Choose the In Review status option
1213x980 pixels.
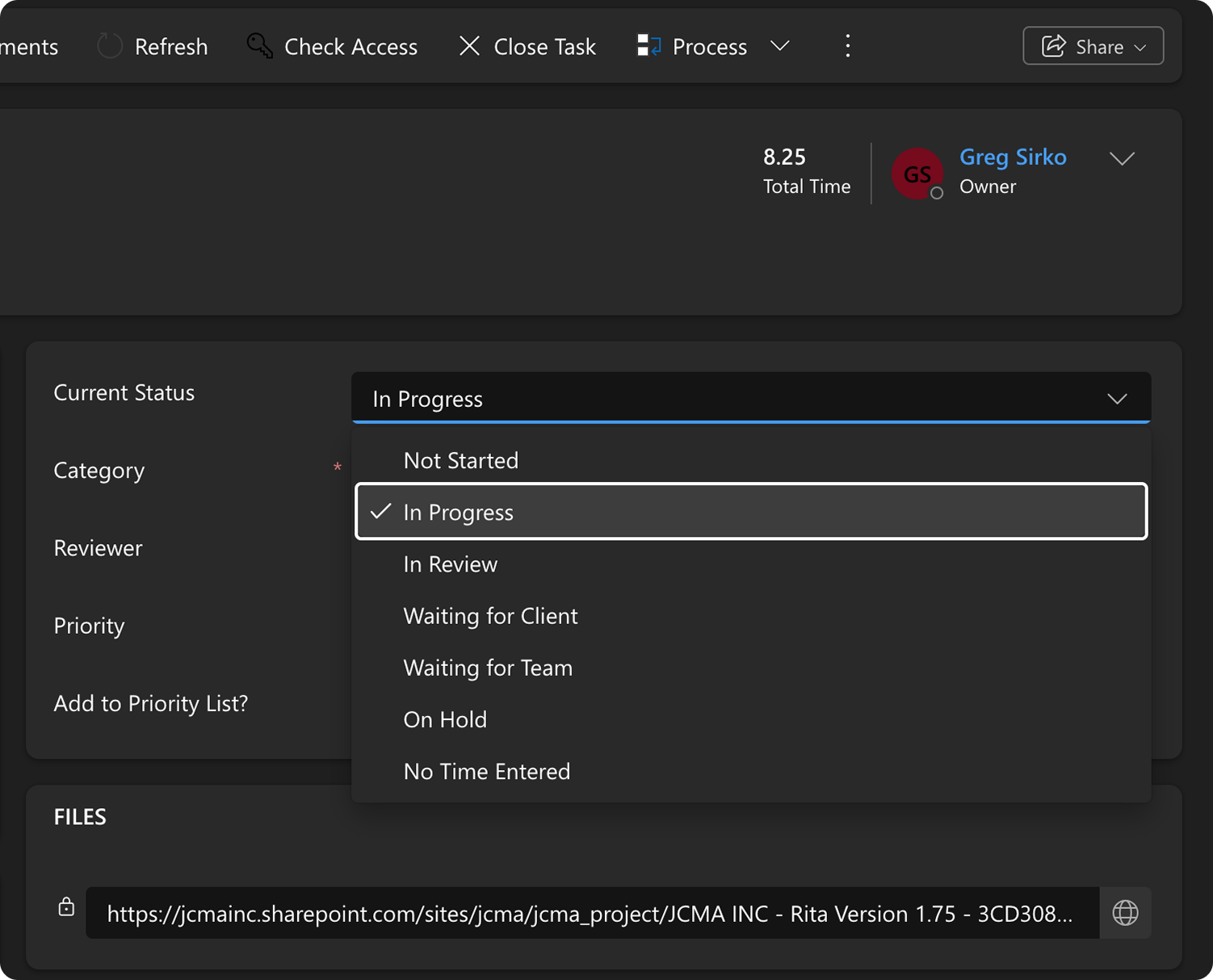coord(451,564)
